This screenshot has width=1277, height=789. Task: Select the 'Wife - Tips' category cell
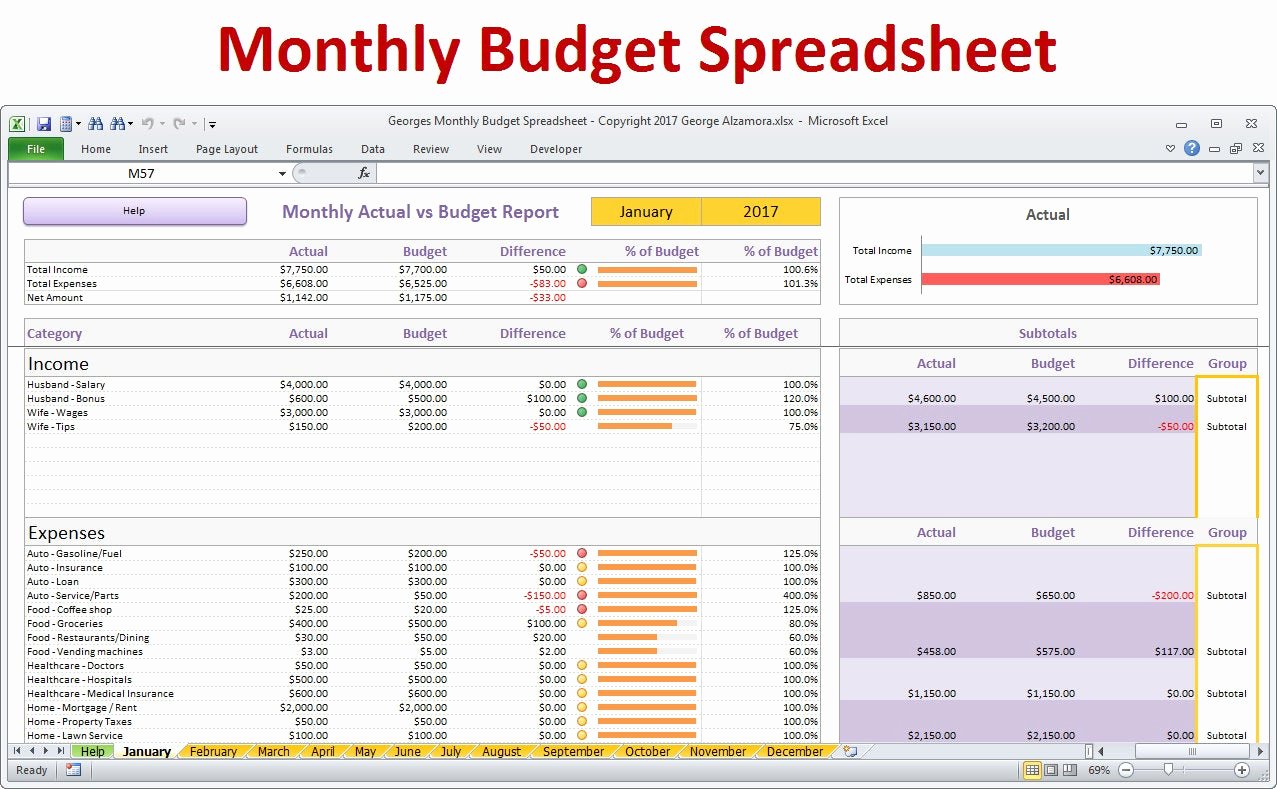coord(51,426)
